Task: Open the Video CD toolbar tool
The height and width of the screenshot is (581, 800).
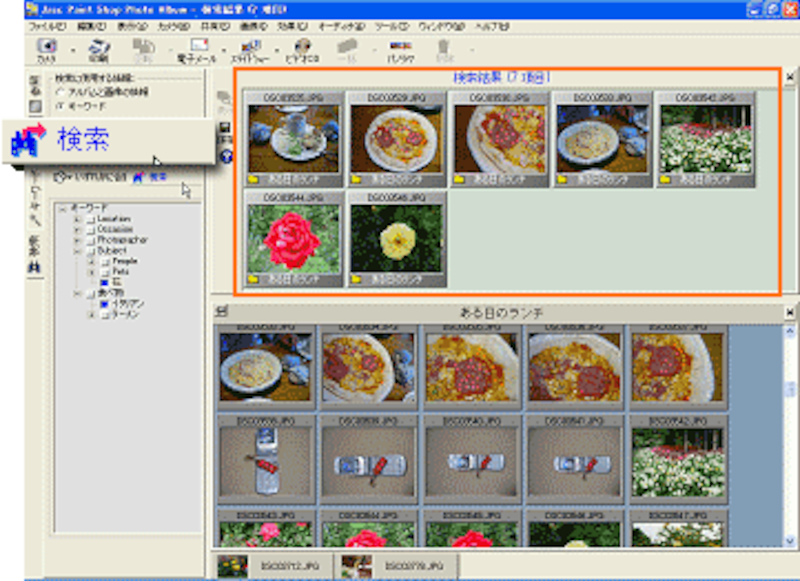Action: coord(302,48)
